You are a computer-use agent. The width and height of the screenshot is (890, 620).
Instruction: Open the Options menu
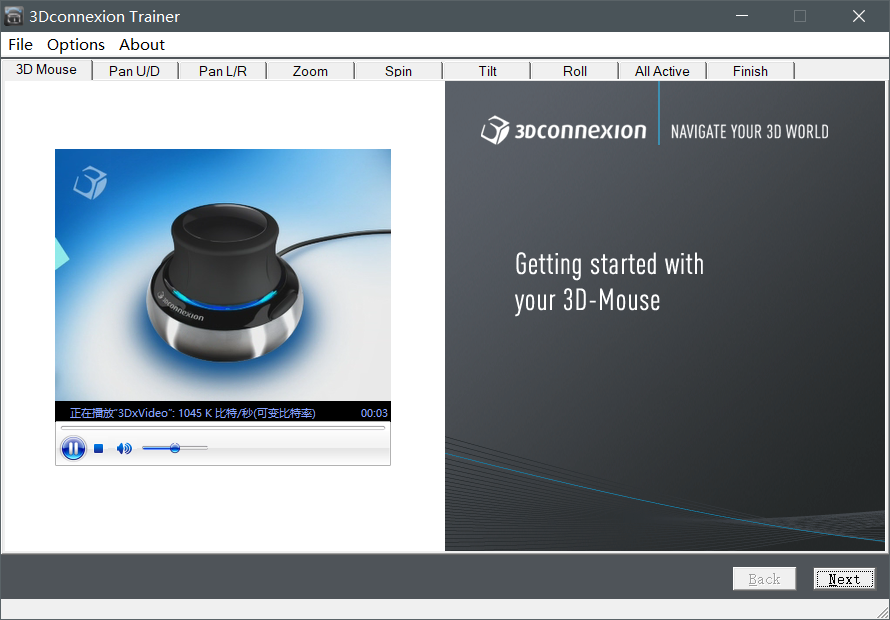pyautogui.click(x=76, y=44)
